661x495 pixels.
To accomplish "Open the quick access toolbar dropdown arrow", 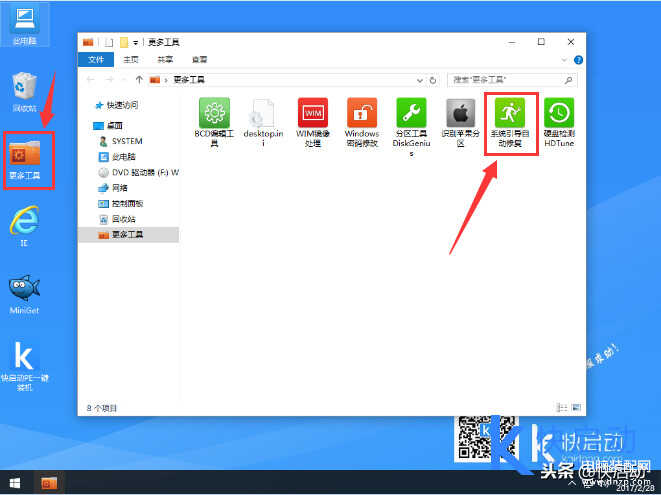I will pos(135,43).
